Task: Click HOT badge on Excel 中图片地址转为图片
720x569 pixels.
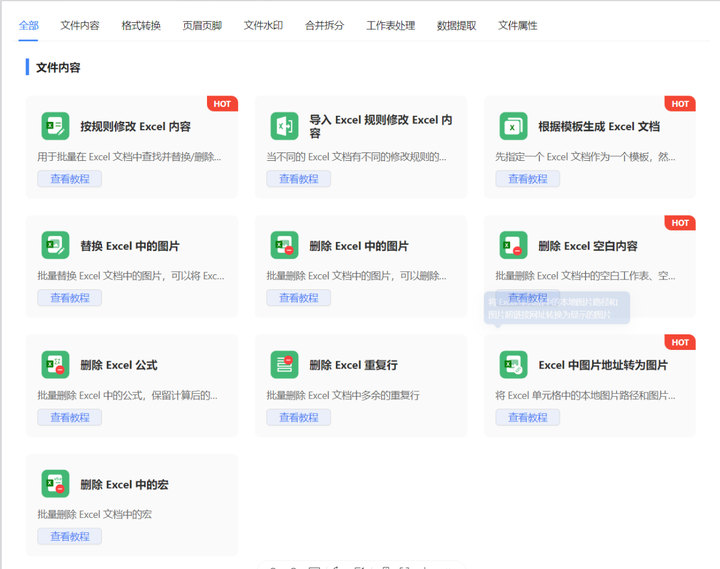Action: pos(680,342)
